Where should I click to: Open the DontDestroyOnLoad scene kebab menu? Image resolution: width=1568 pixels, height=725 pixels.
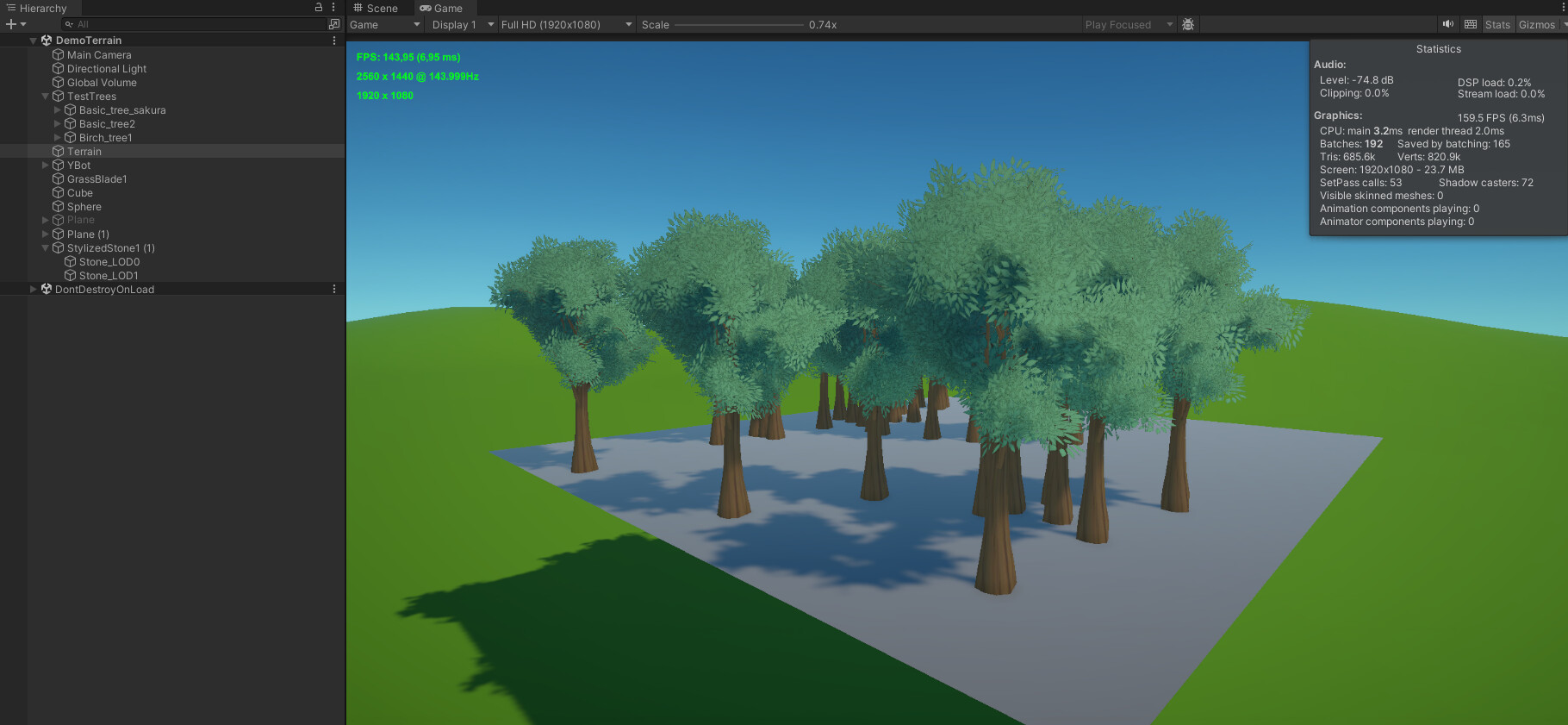click(334, 289)
